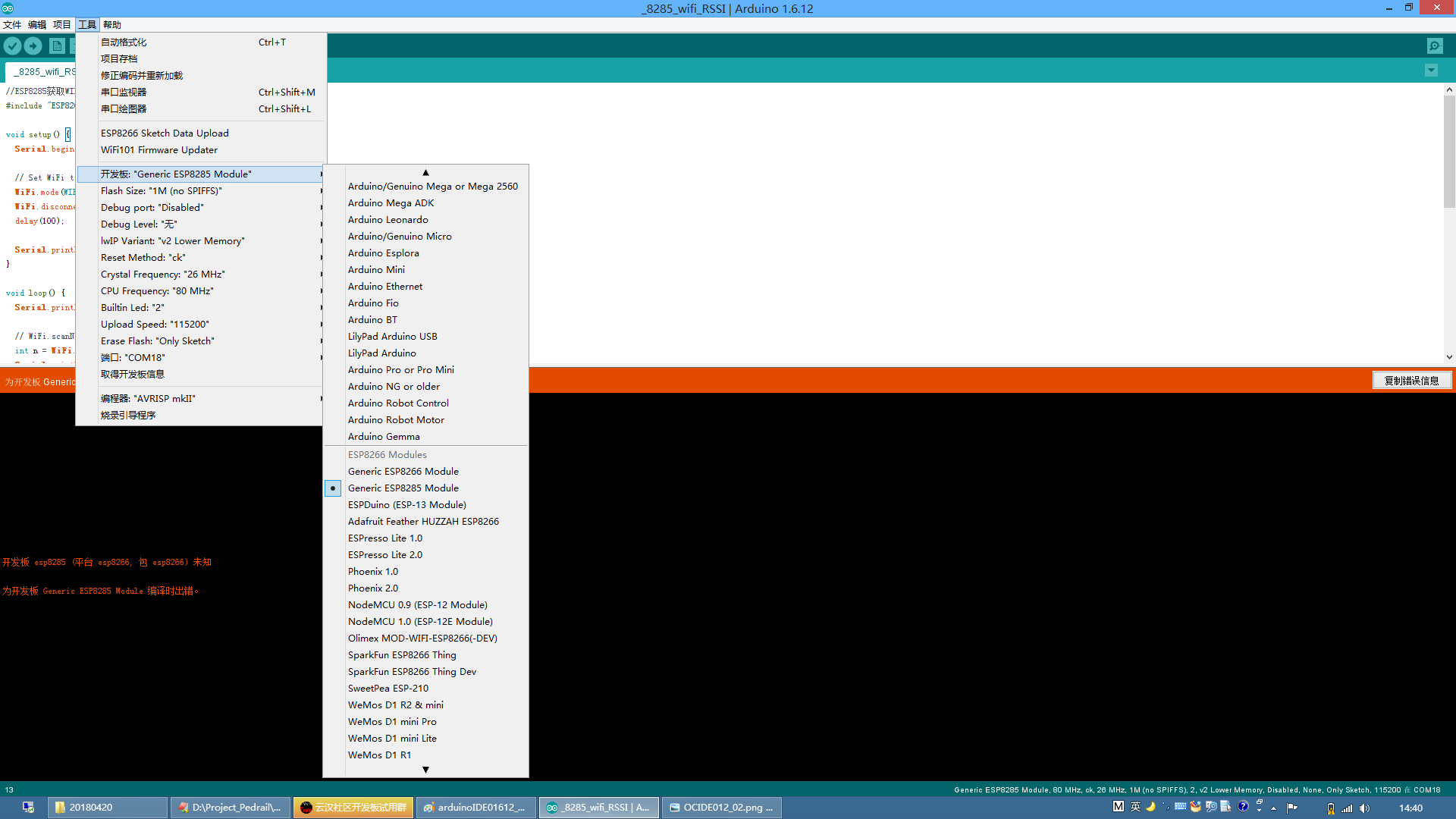Click the Upload arrow icon
Viewport: 1456px width, 819px height.
coord(33,45)
